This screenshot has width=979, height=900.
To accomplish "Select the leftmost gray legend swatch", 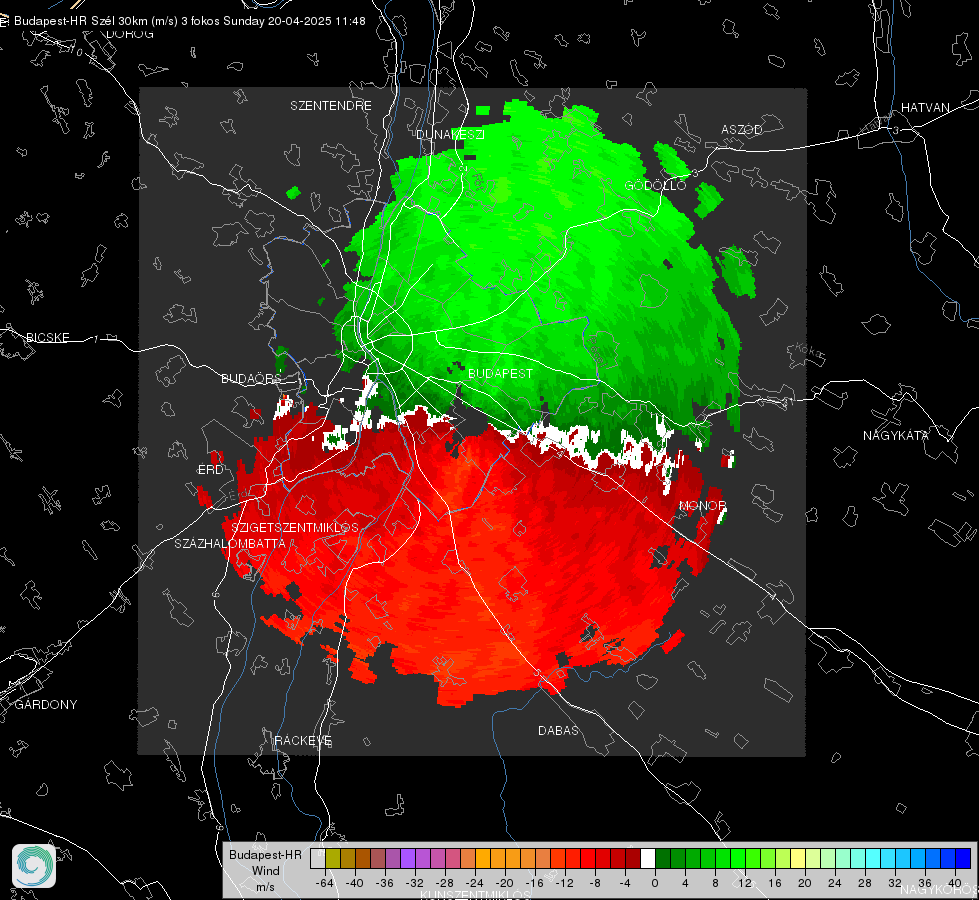I will tap(318, 858).
